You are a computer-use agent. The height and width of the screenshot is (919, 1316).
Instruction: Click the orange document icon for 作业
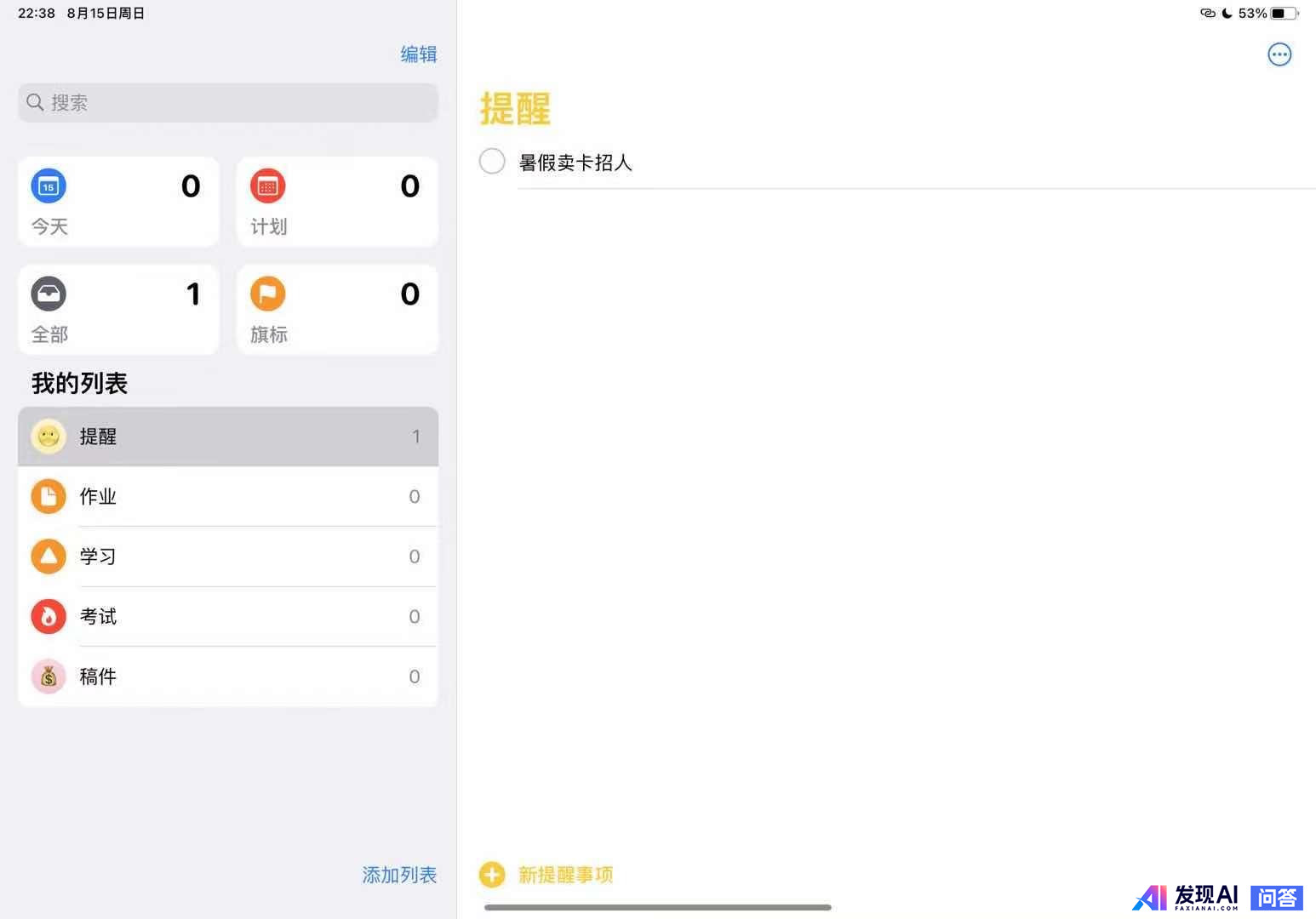point(49,496)
